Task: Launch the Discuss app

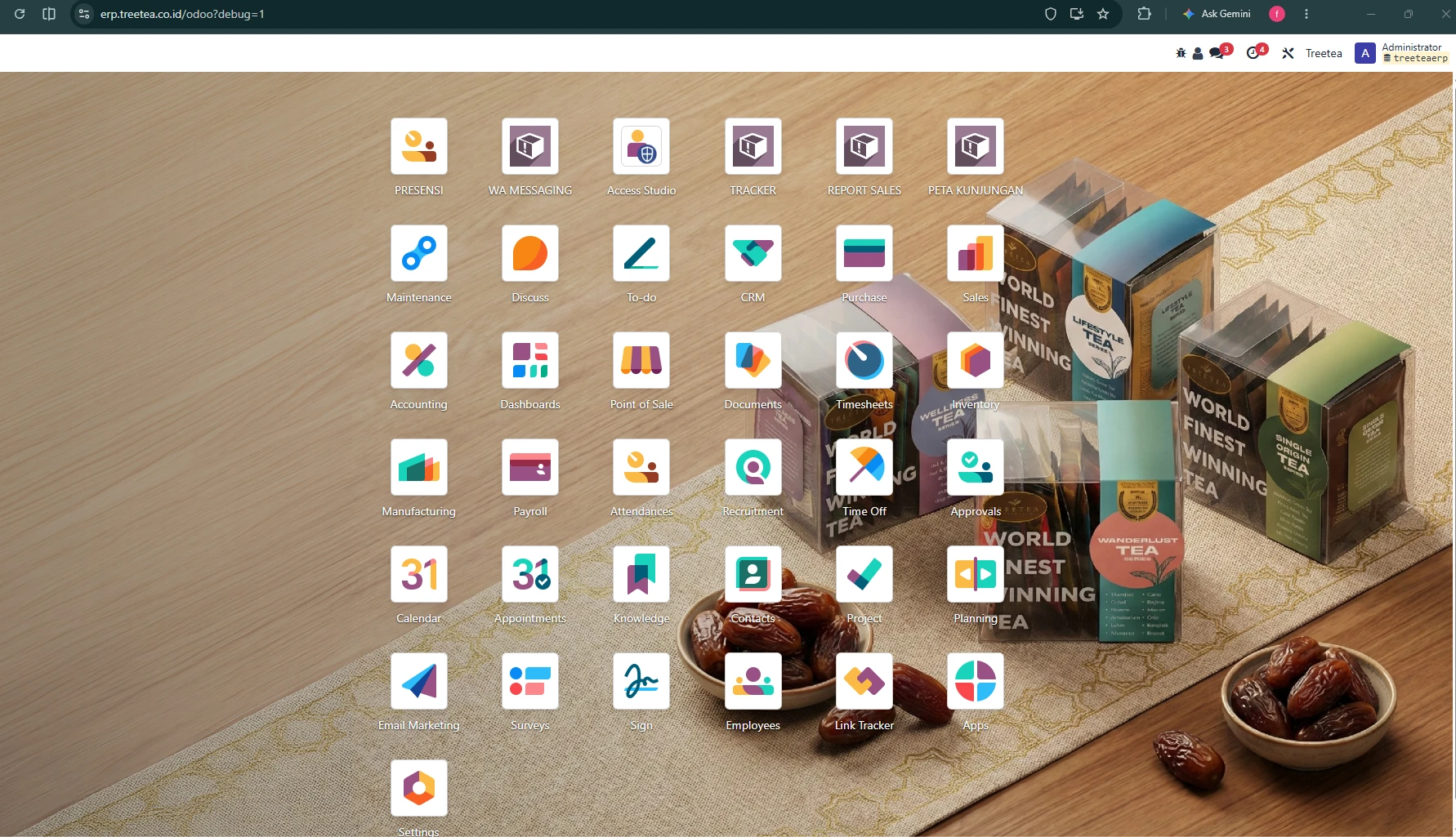Action: coord(530,253)
